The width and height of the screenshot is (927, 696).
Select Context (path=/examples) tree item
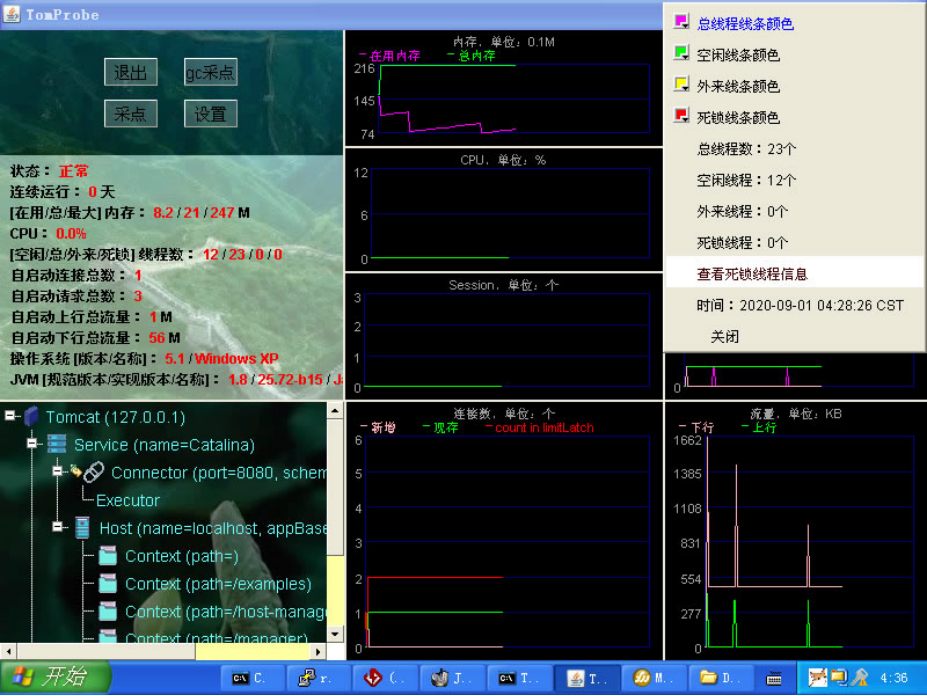pos(218,584)
